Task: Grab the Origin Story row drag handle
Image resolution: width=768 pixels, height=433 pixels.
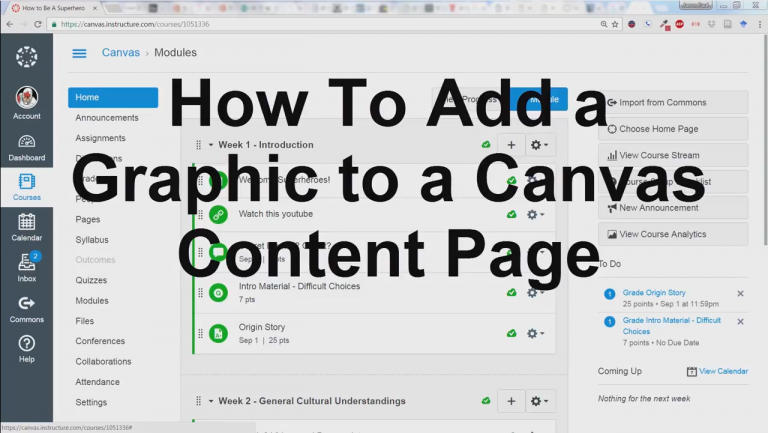Action: click(200, 334)
